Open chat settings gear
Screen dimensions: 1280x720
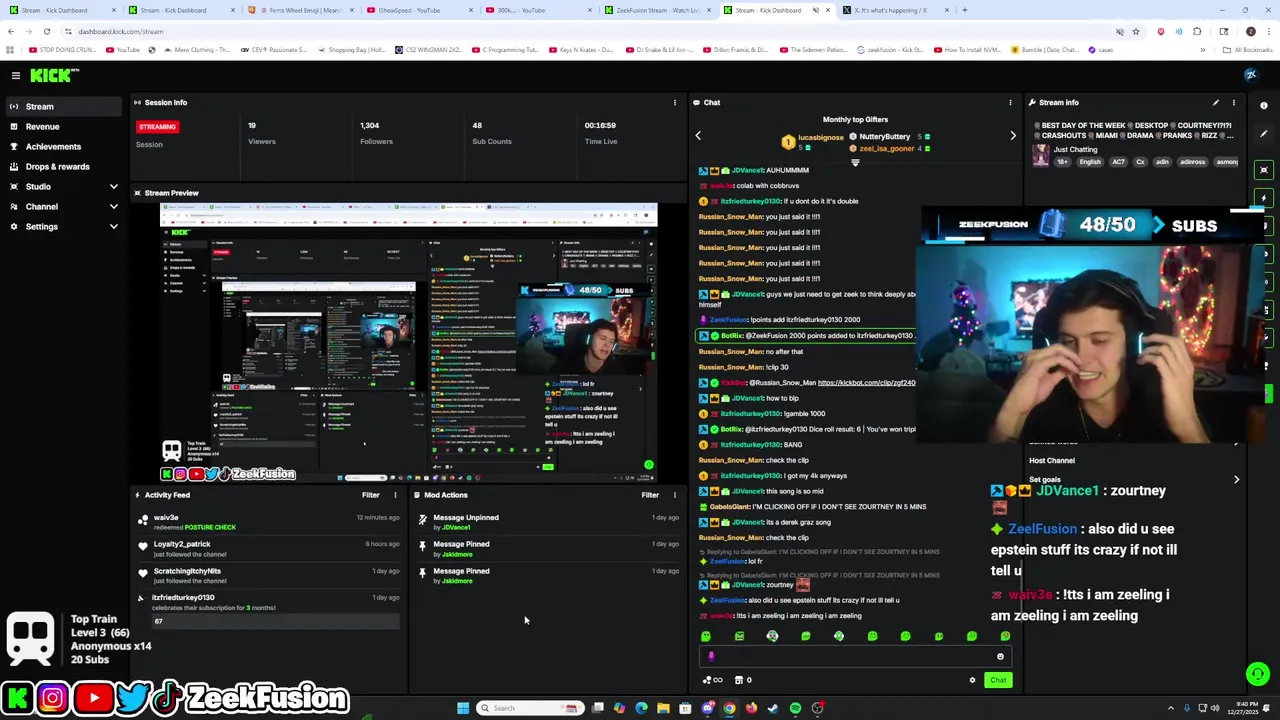click(x=972, y=680)
